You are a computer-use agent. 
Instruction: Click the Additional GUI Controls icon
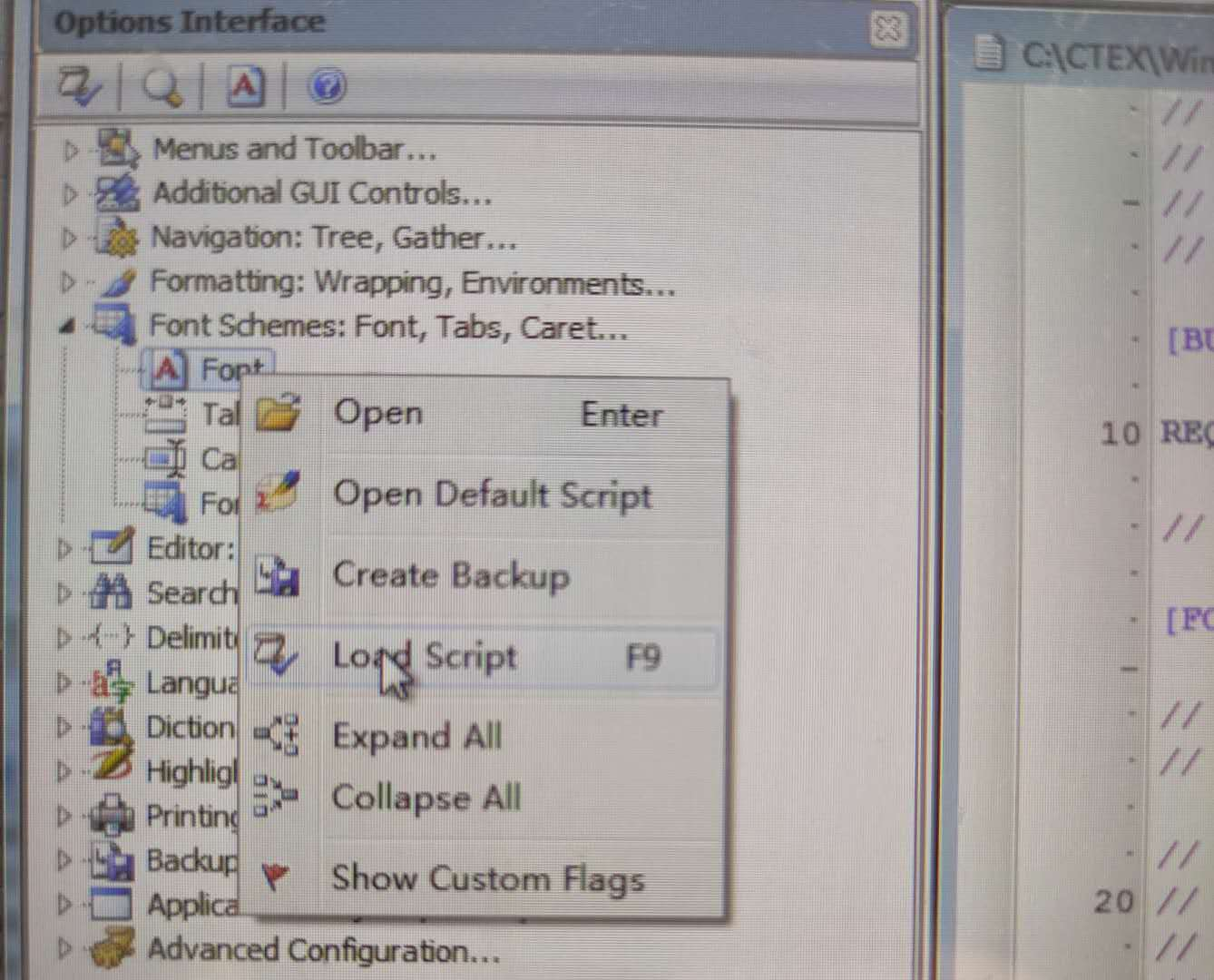117,192
